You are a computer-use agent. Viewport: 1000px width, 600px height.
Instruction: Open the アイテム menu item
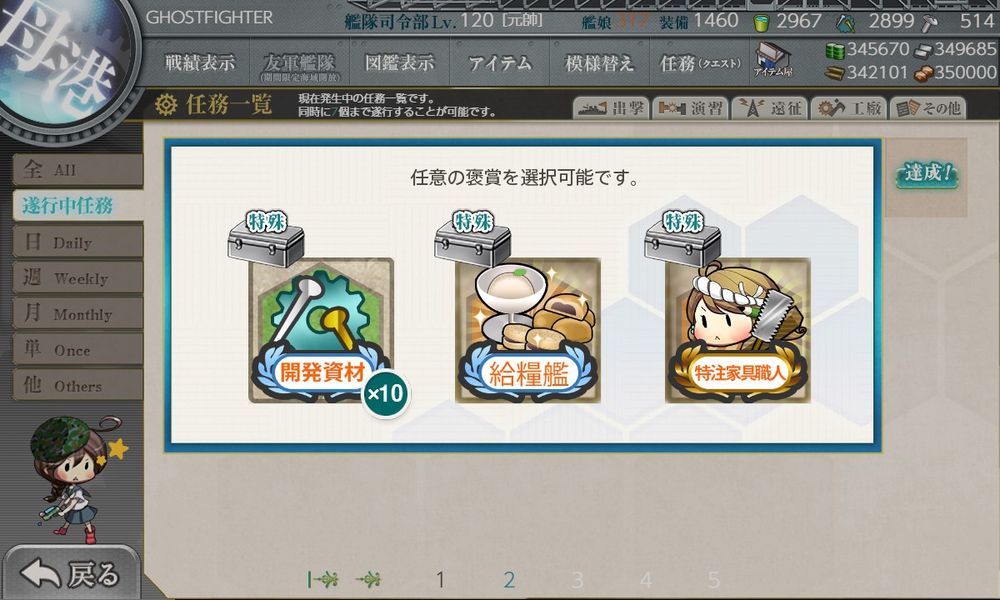[x=499, y=63]
